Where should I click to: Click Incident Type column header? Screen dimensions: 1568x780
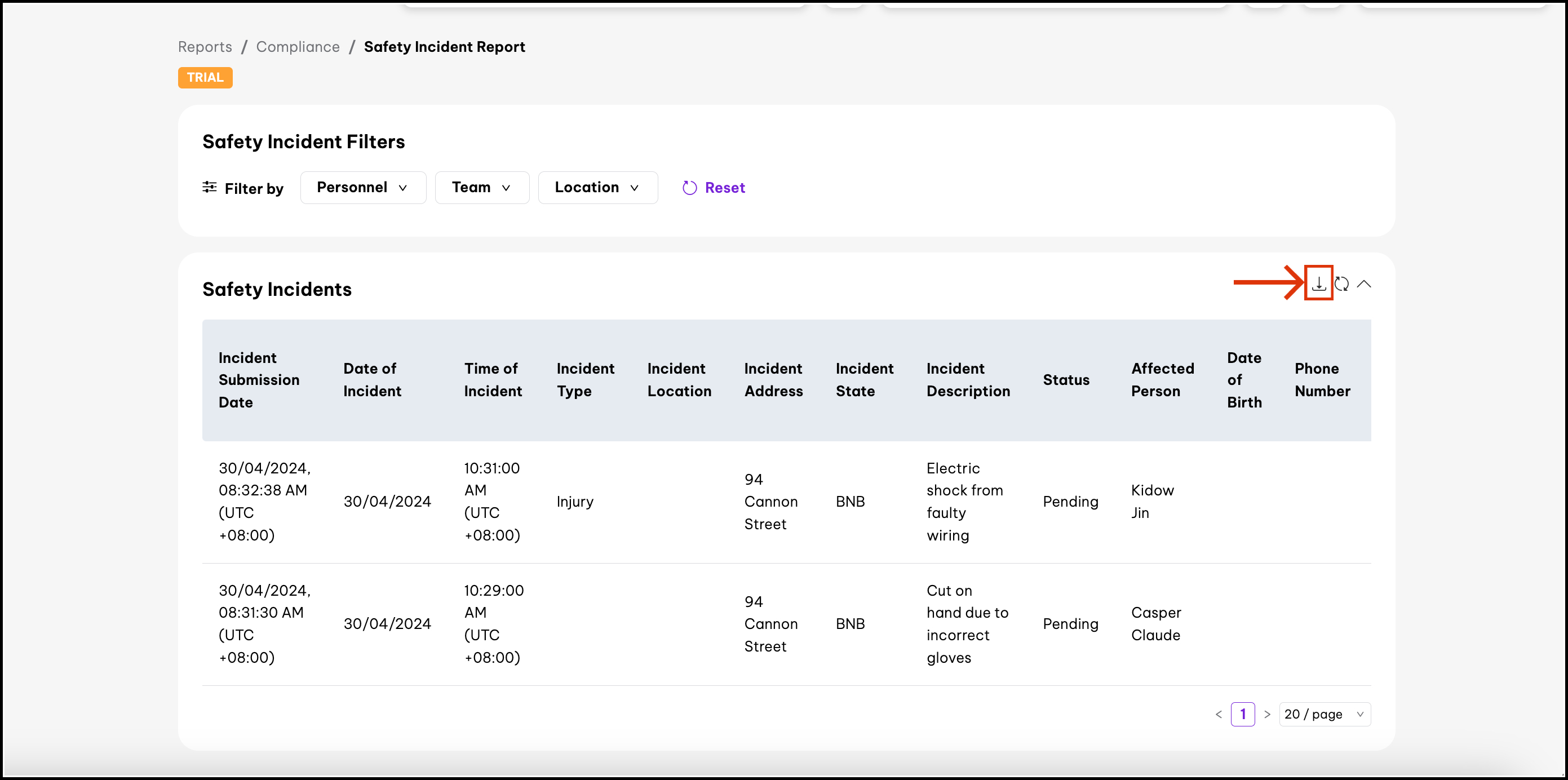click(x=585, y=380)
